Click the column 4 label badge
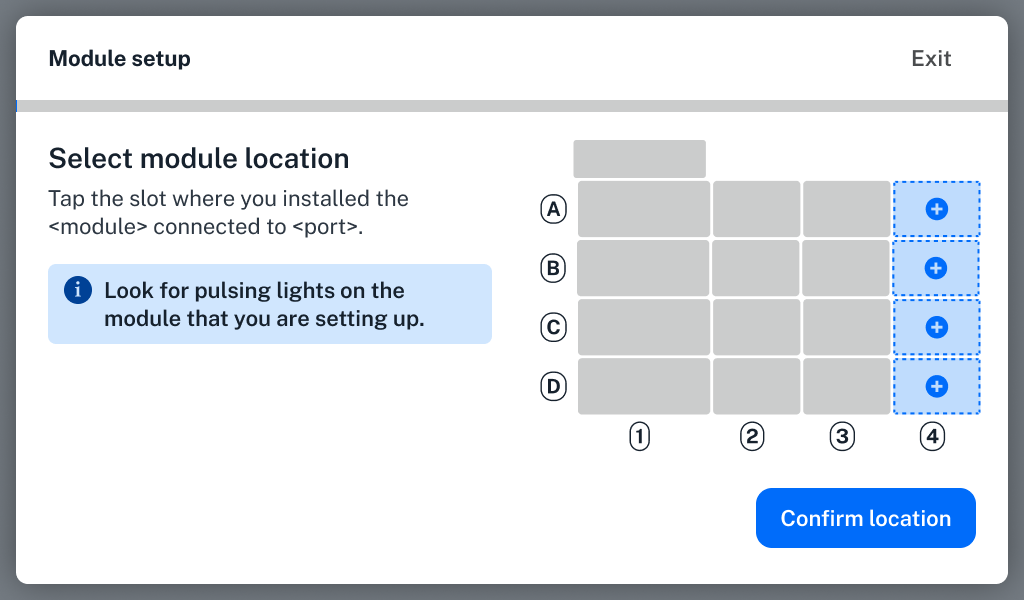The image size is (1024, 600). tap(932, 436)
